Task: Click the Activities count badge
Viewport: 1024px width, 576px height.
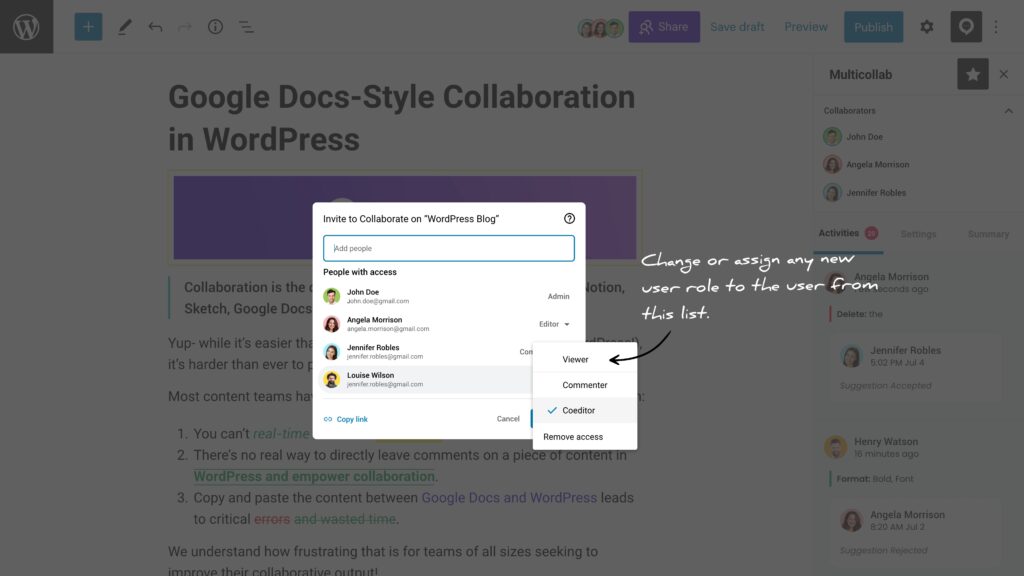Action: coord(871,233)
